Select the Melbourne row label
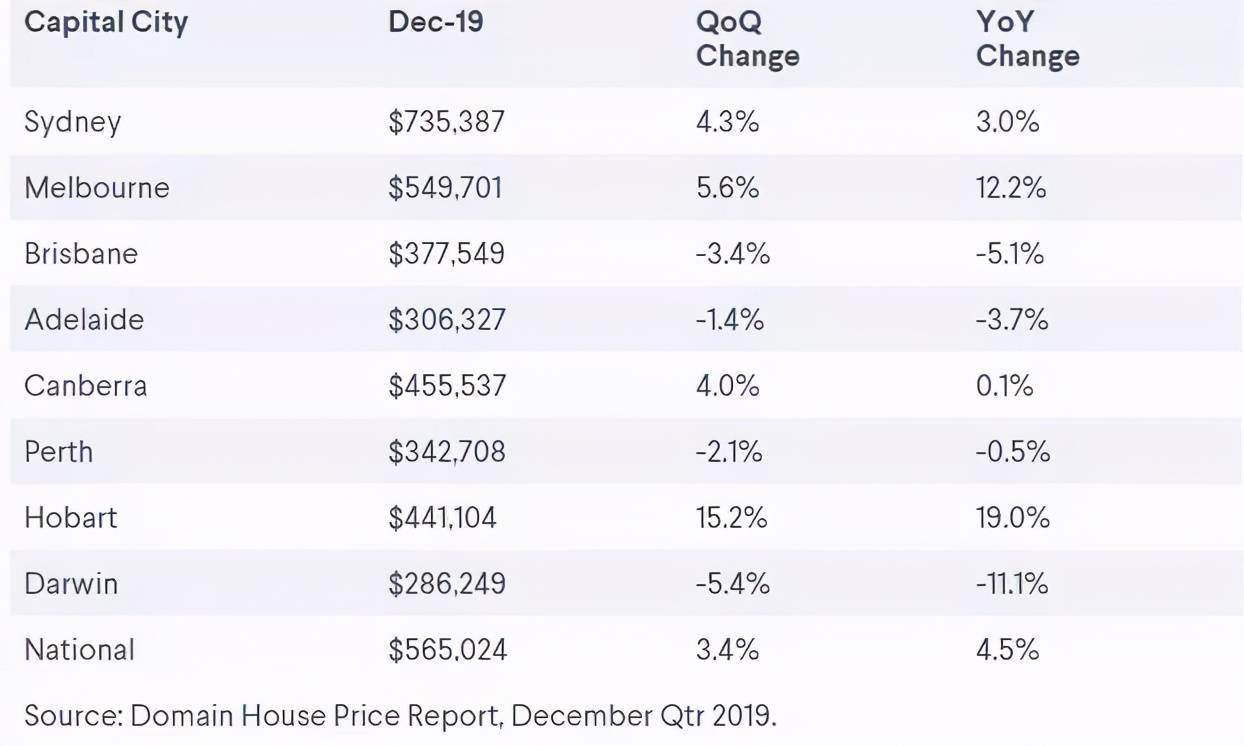1244x746 pixels. pos(97,188)
